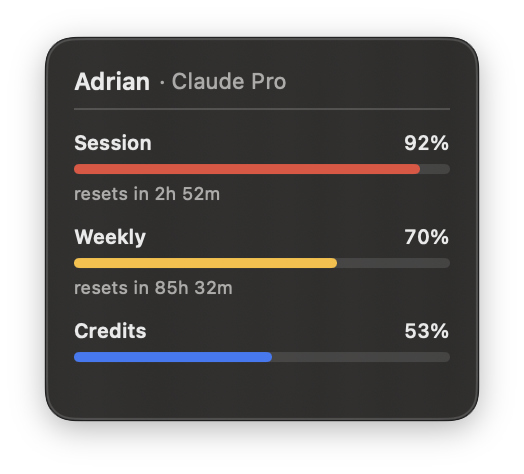
Task: Click the resets in 85h 32m text
Action: click(153, 288)
